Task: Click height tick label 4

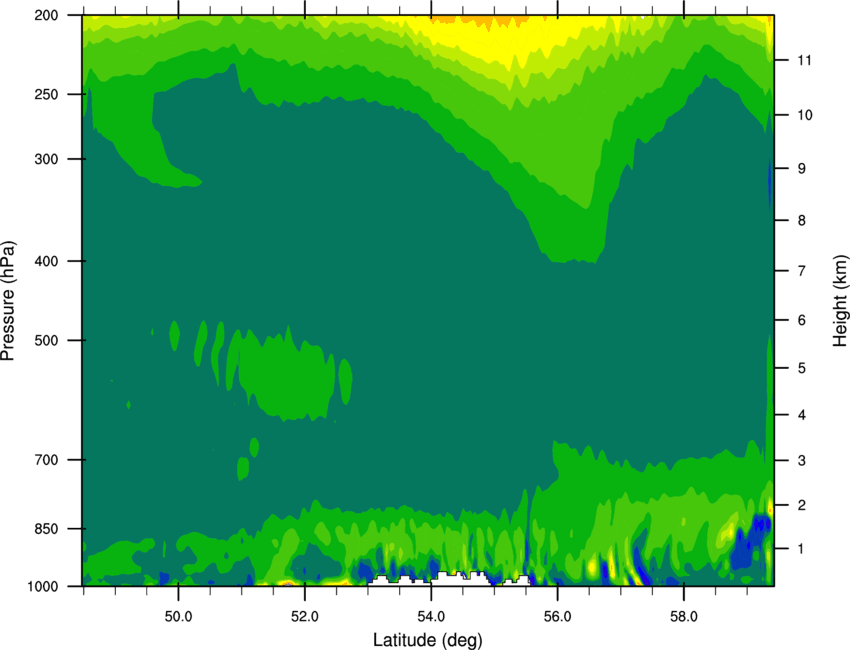Action: click(802, 415)
